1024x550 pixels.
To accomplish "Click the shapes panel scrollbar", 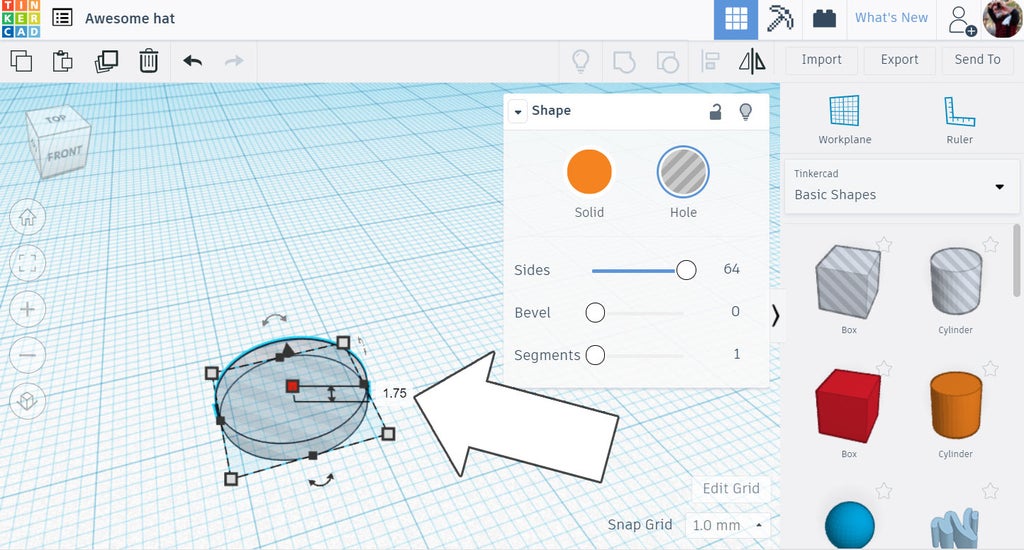I will [x=1016, y=260].
